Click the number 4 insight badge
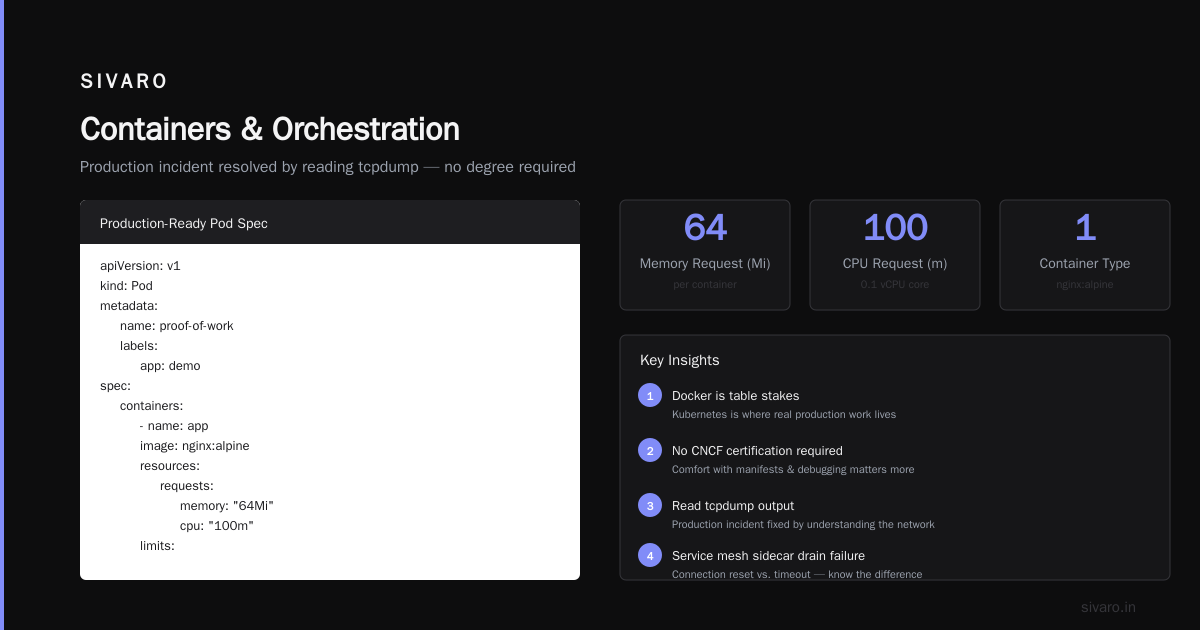Image resolution: width=1200 pixels, height=630 pixels. (x=650, y=555)
